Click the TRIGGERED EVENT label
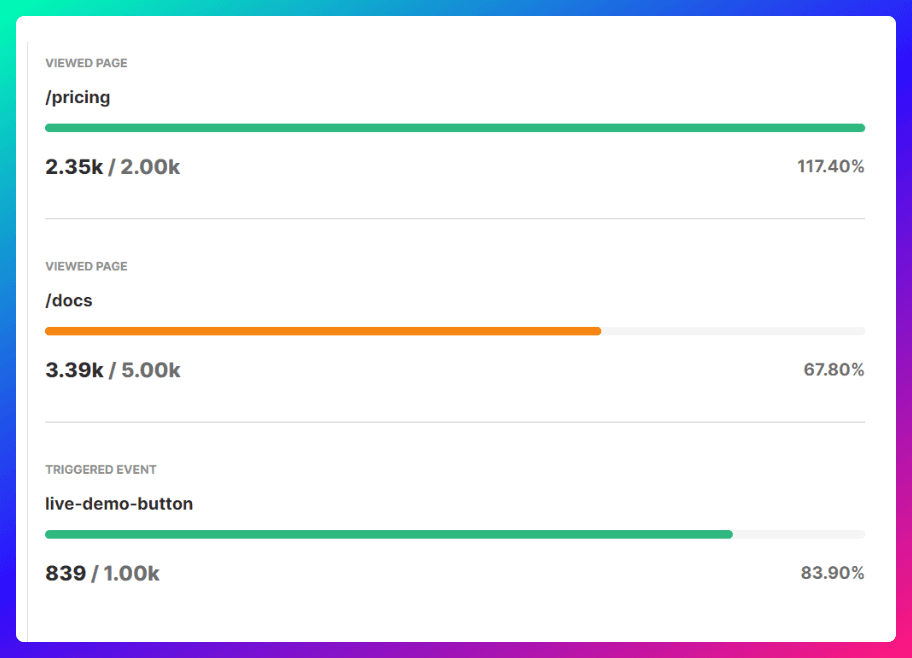 coord(100,470)
